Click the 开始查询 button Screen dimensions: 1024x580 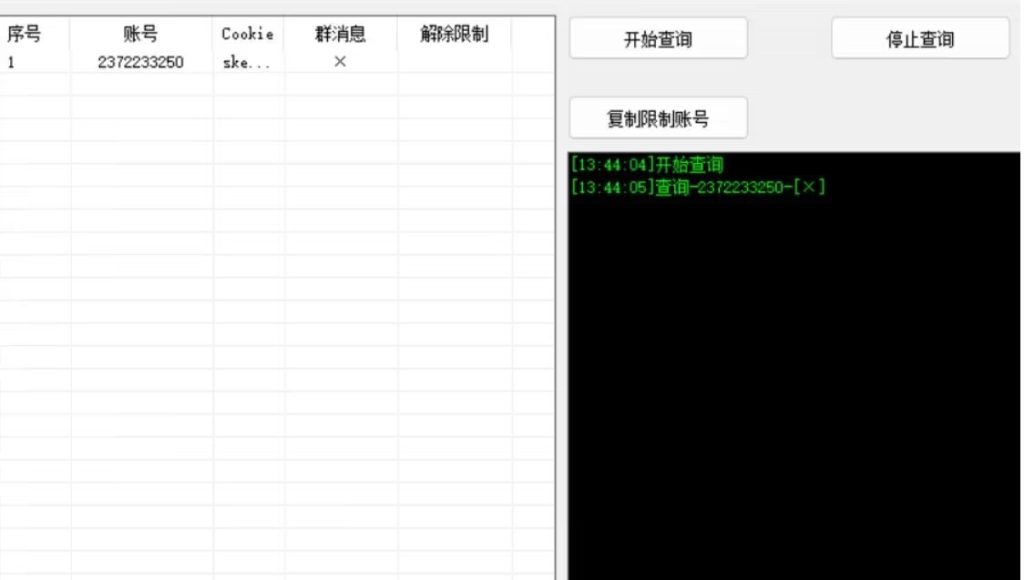click(658, 39)
